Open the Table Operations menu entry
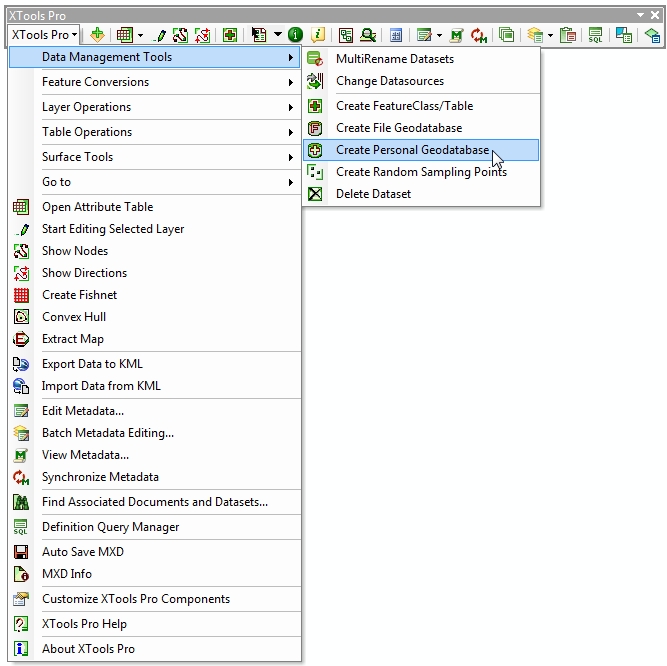667x666 pixels. pyautogui.click(x=155, y=132)
